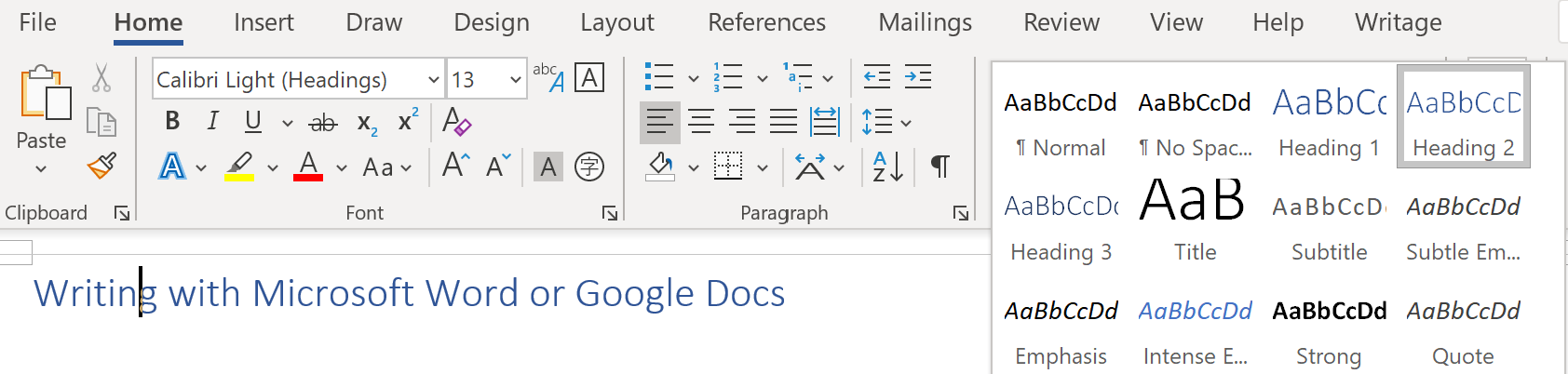
Task: Click the Cut scissors icon
Action: (101, 78)
